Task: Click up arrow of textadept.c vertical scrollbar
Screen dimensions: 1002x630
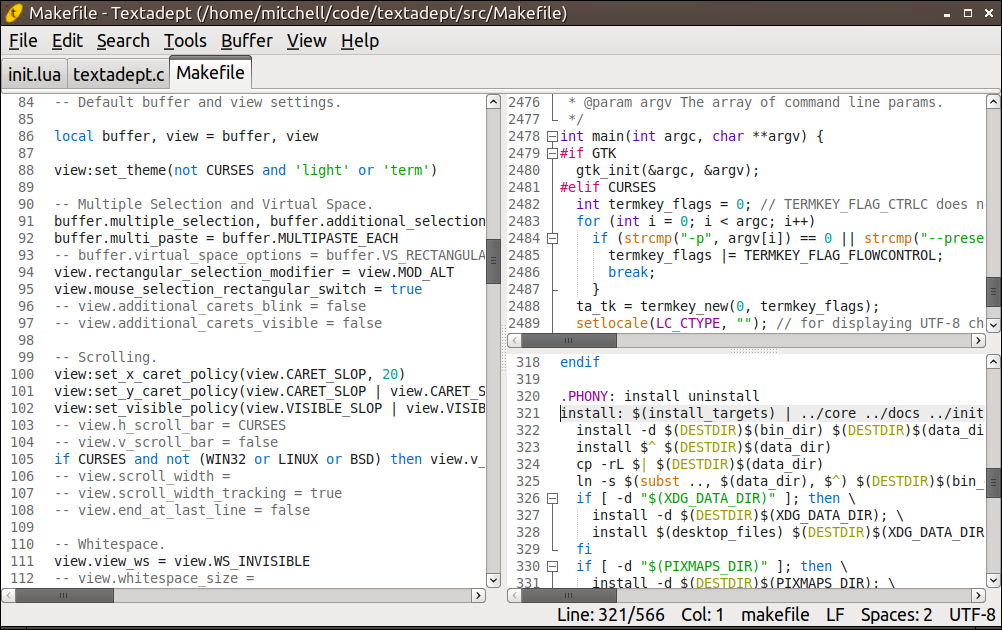Action: coord(993,102)
